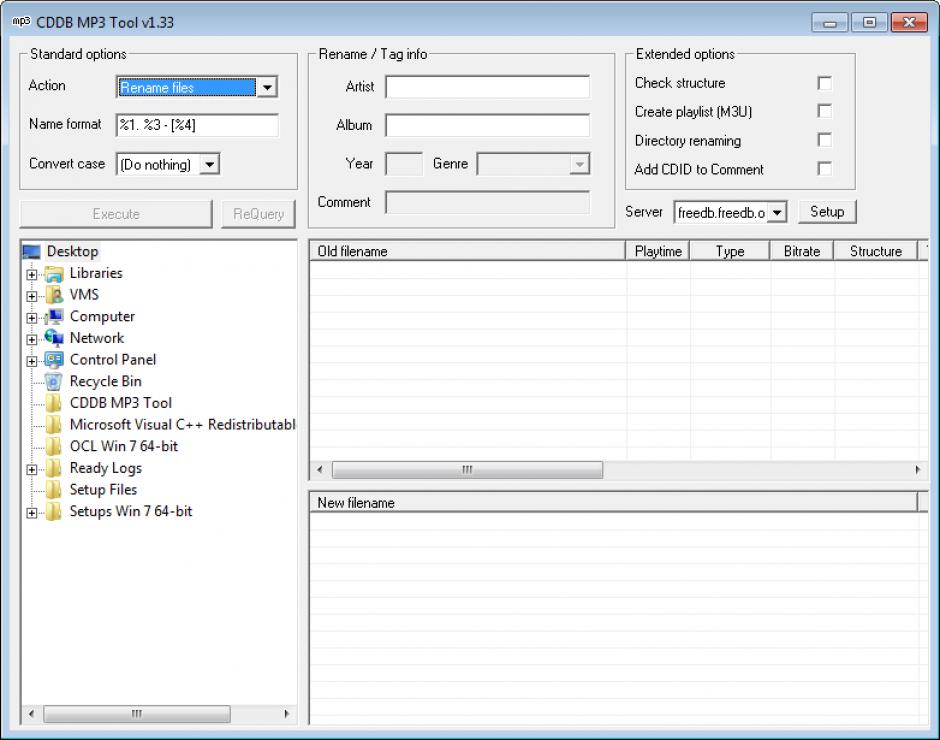Click the Comment input field

click(487, 202)
